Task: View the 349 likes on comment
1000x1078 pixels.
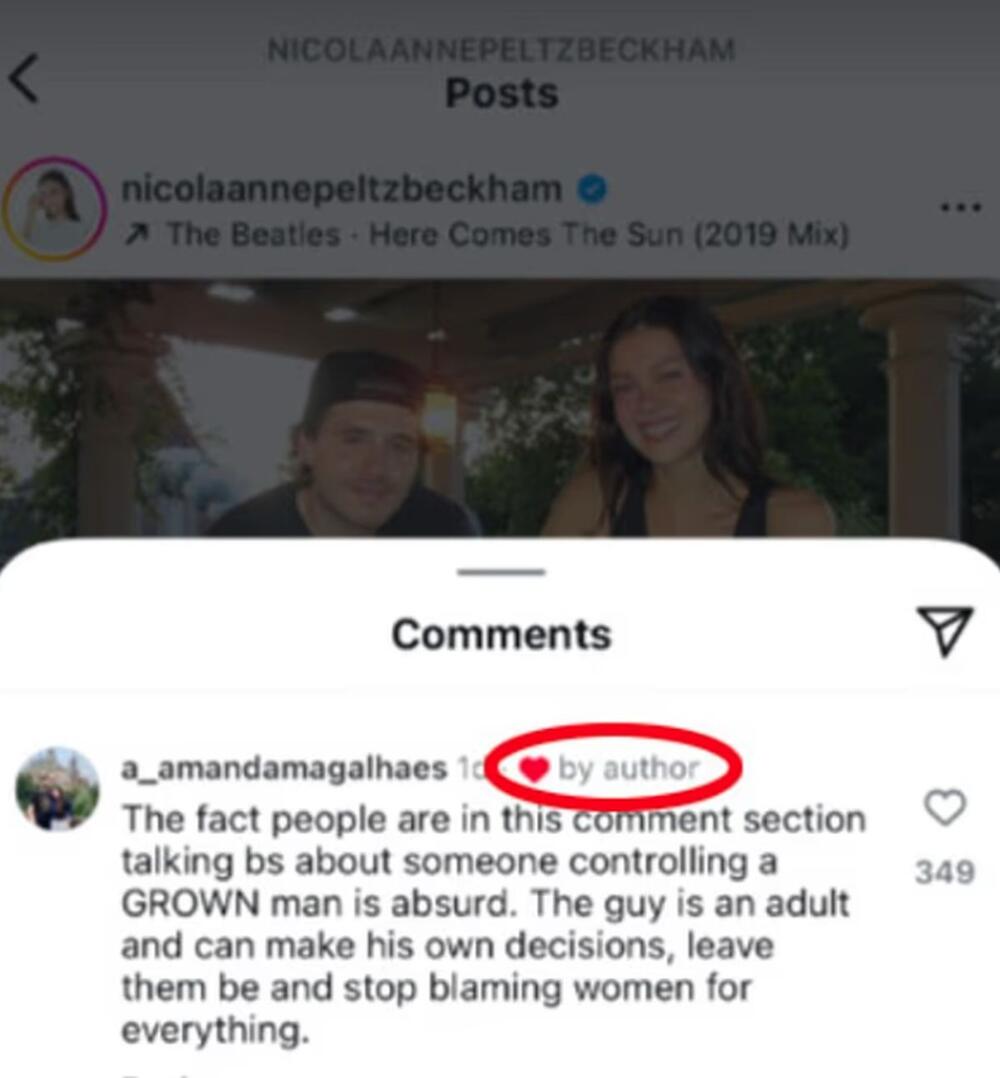Action: click(945, 872)
